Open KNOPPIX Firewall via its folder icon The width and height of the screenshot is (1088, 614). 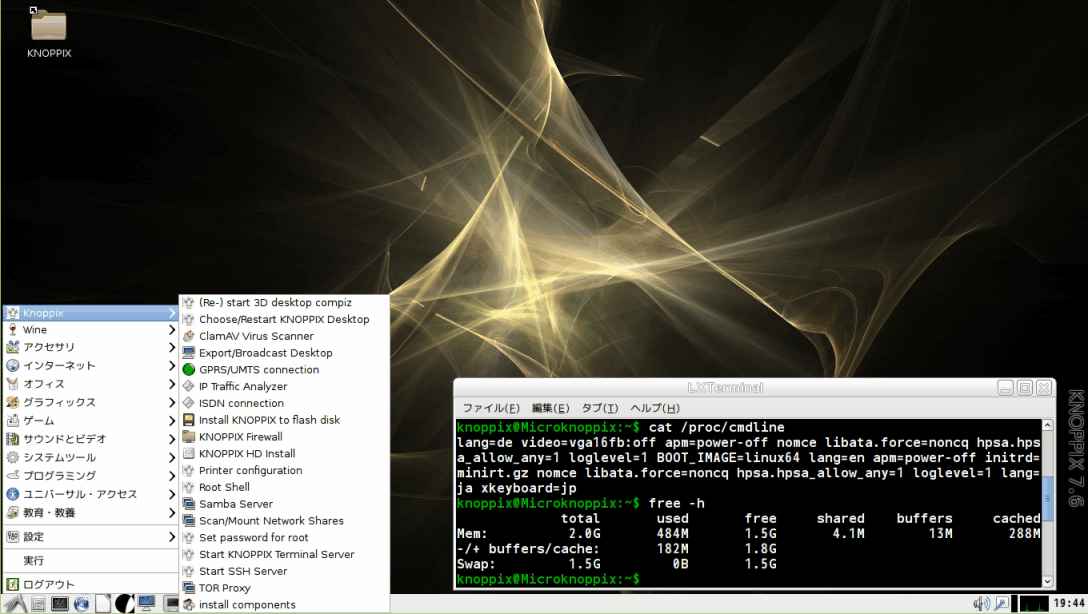coord(188,436)
